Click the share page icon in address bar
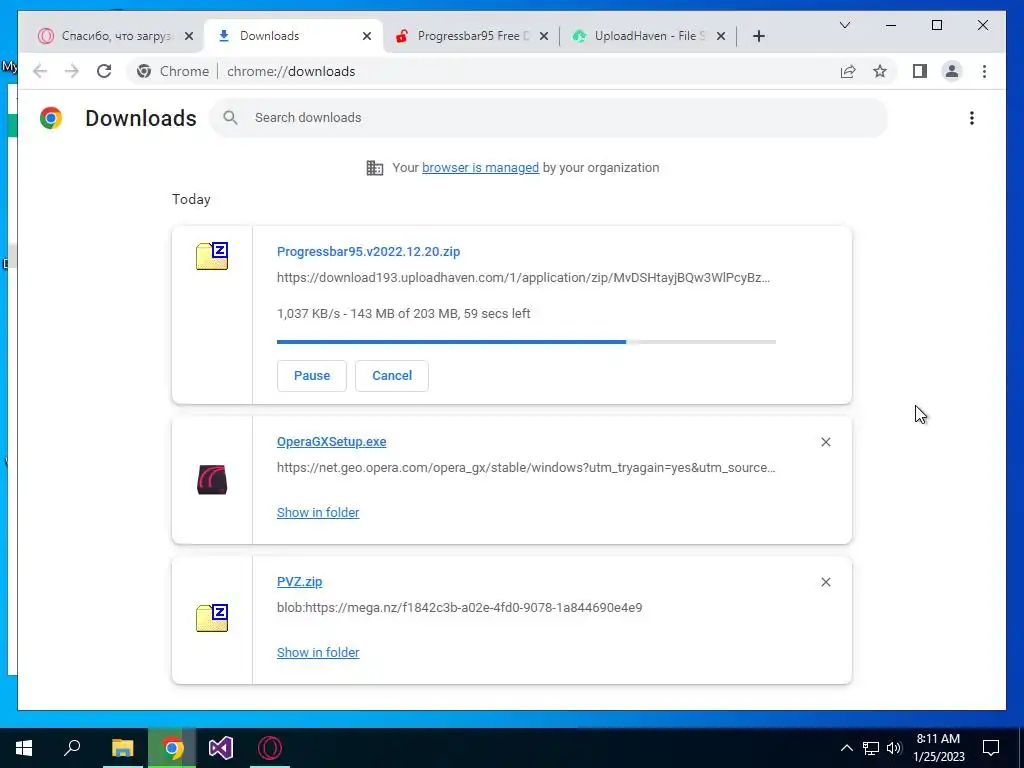 [x=848, y=71]
